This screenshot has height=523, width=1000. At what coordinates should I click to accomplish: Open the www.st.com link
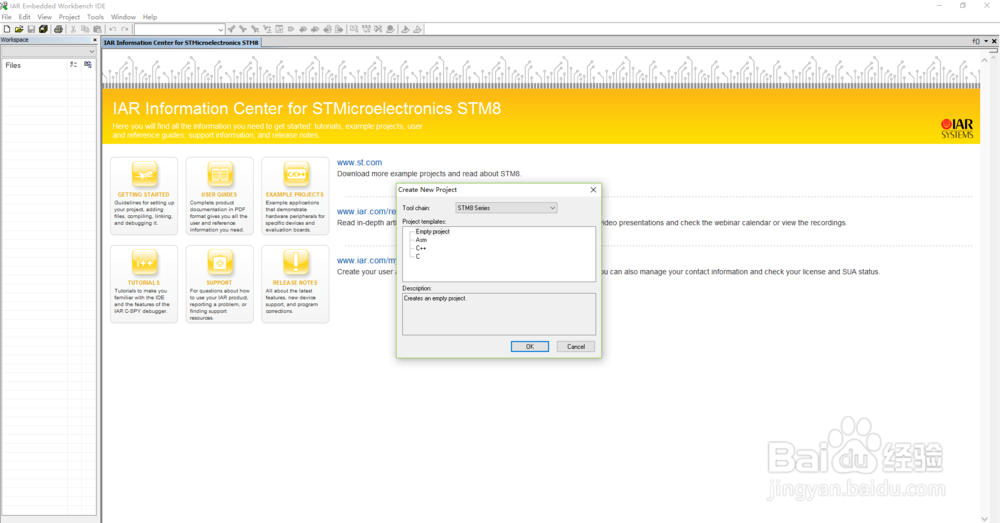point(360,163)
